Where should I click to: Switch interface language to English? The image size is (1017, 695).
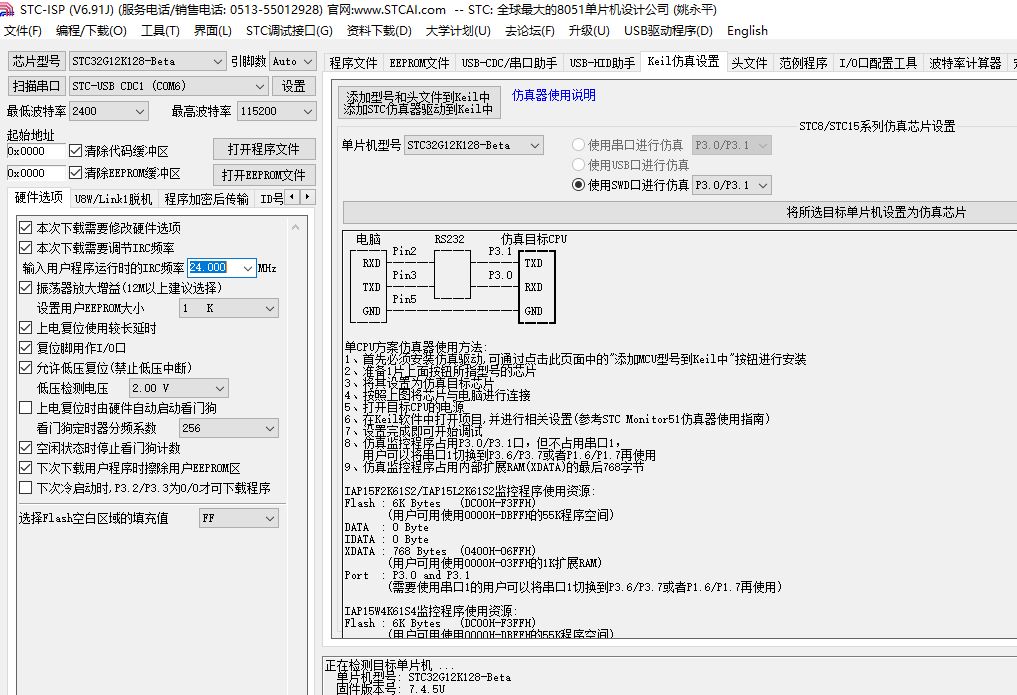[747, 31]
